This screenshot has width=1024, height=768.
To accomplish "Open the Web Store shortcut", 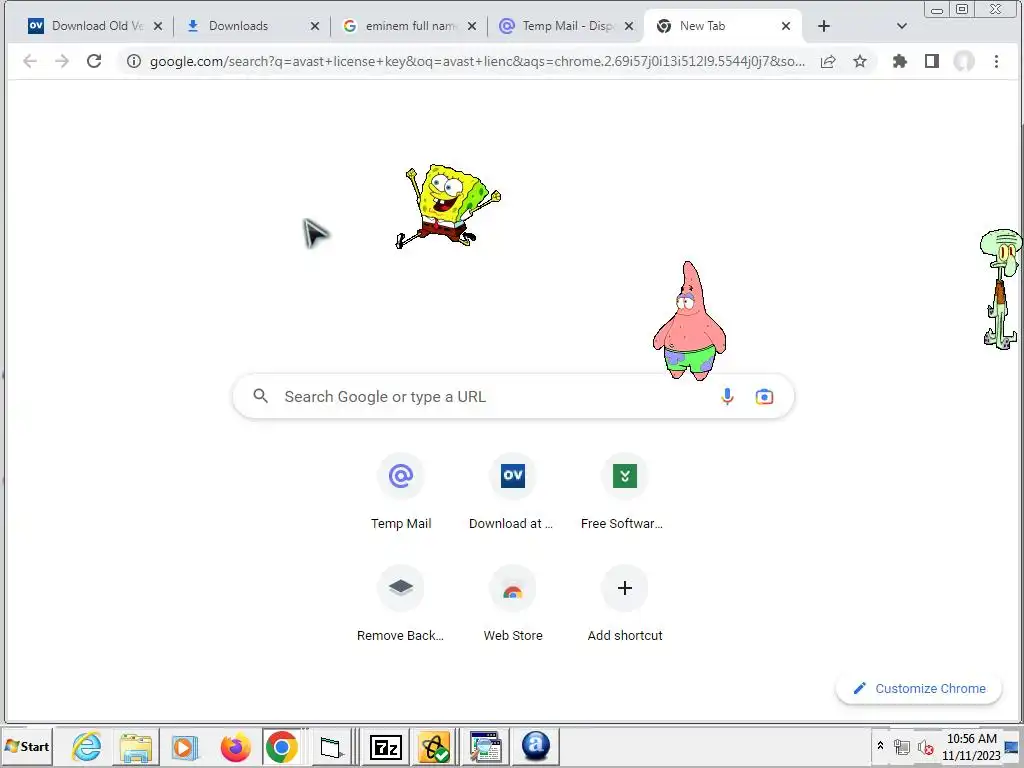I will click(513, 604).
